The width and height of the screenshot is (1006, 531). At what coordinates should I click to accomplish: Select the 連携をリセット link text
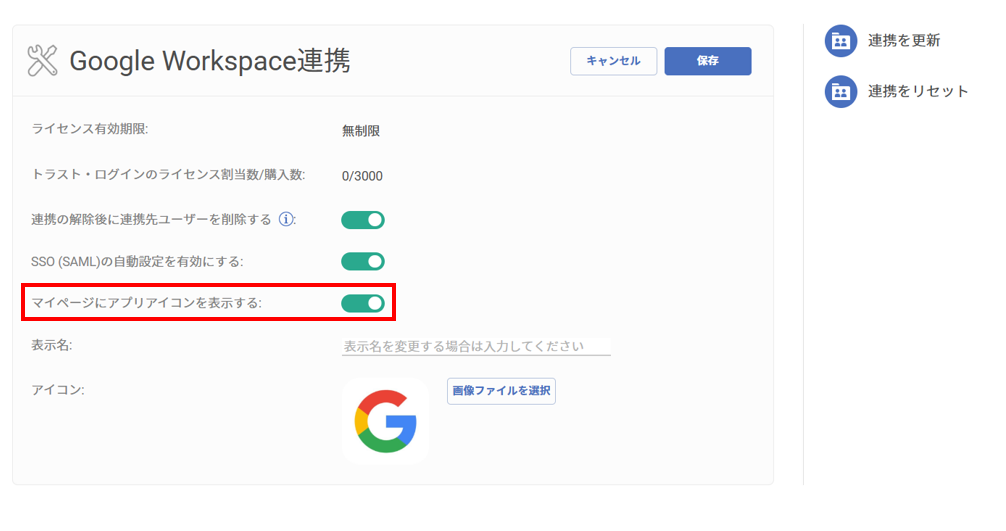click(918, 92)
